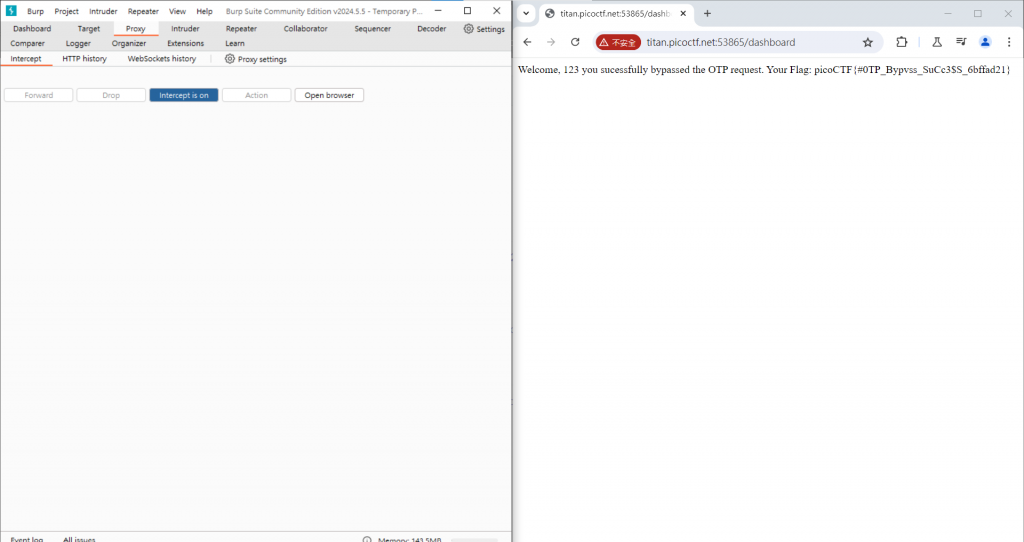This screenshot has height=542, width=1024.
Task: Open the Repeater menu in menu bar
Action: coord(143,11)
